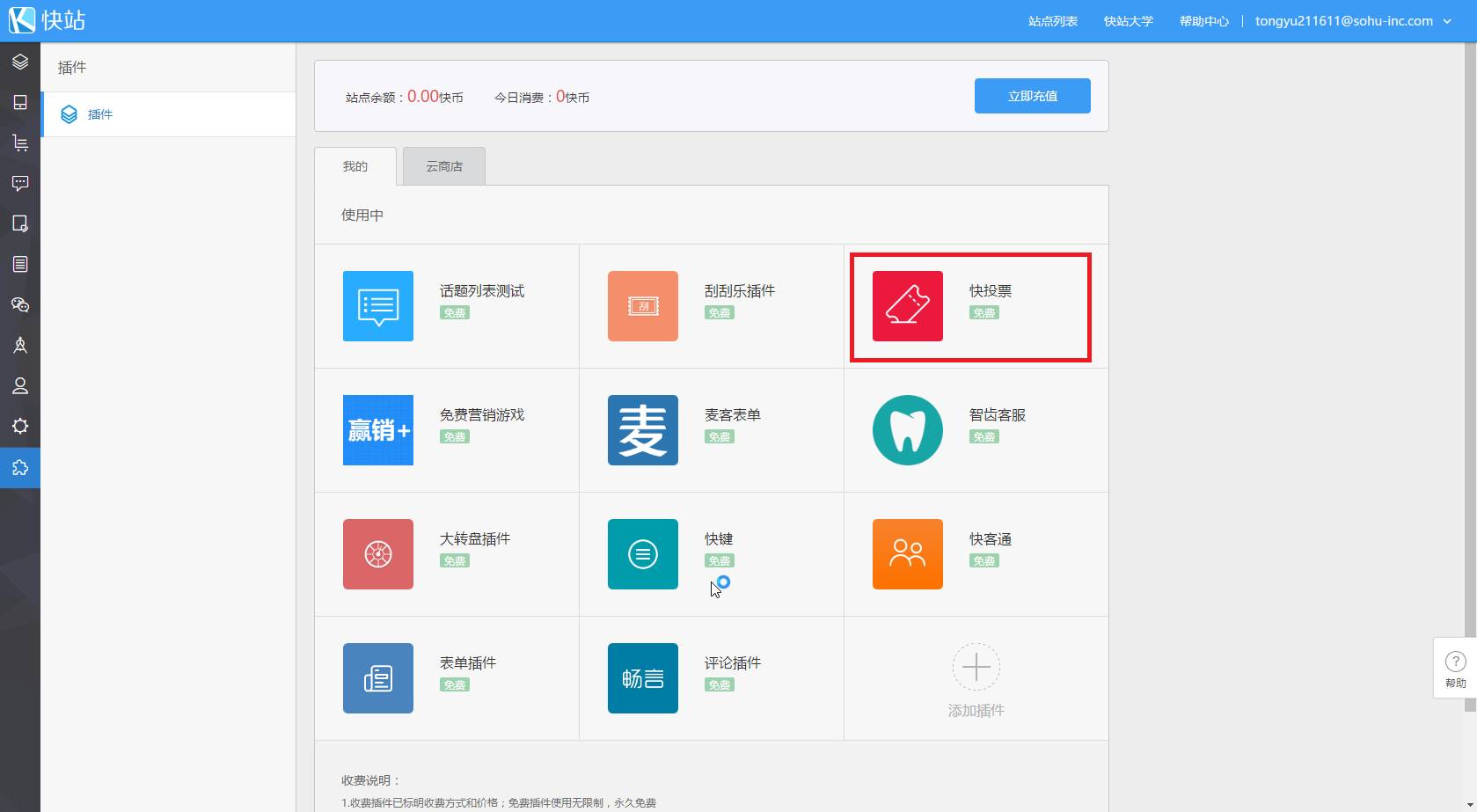Click the 站点余额 0.00 balance value
Image resolution: width=1477 pixels, height=812 pixels.
[423, 97]
